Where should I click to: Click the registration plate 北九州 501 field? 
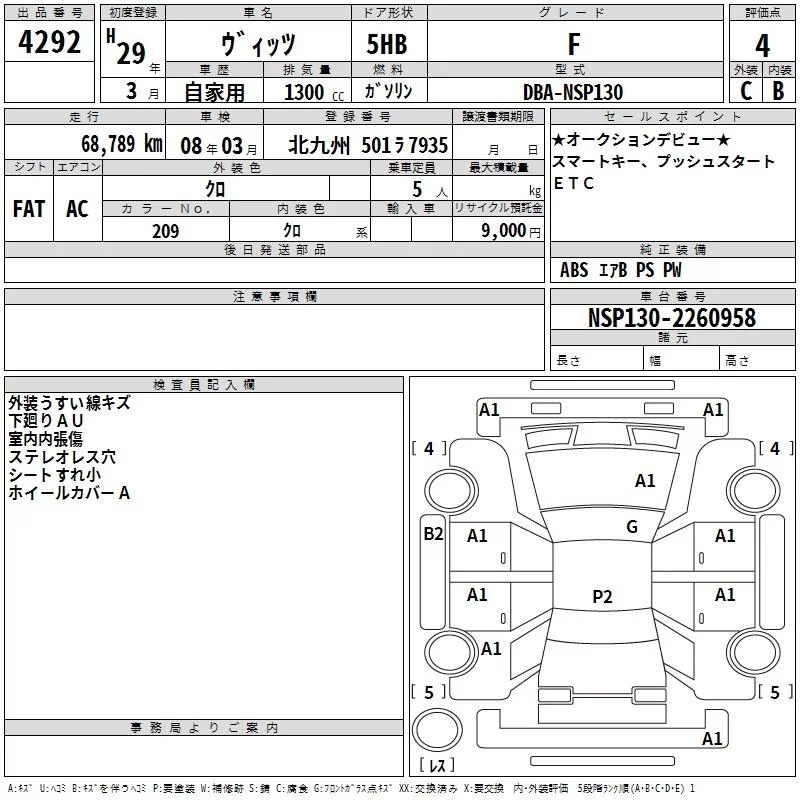coord(358,145)
